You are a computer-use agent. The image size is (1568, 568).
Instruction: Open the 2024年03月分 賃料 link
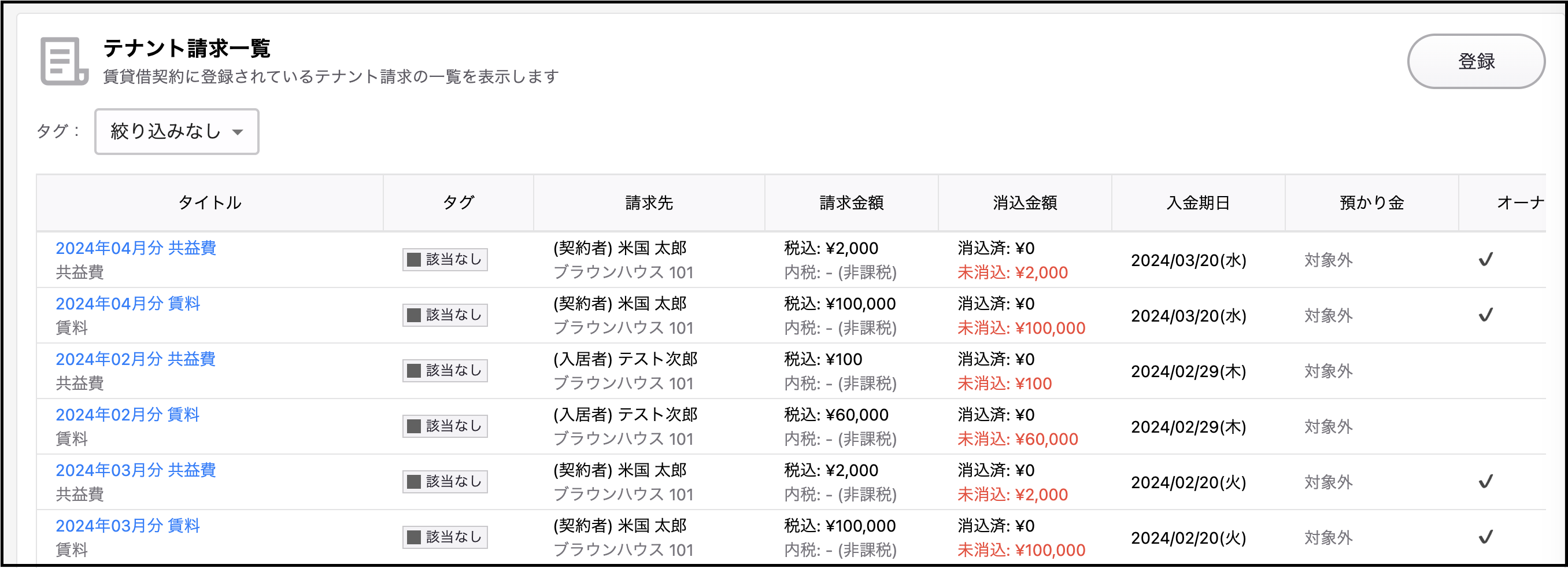click(128, 525)
